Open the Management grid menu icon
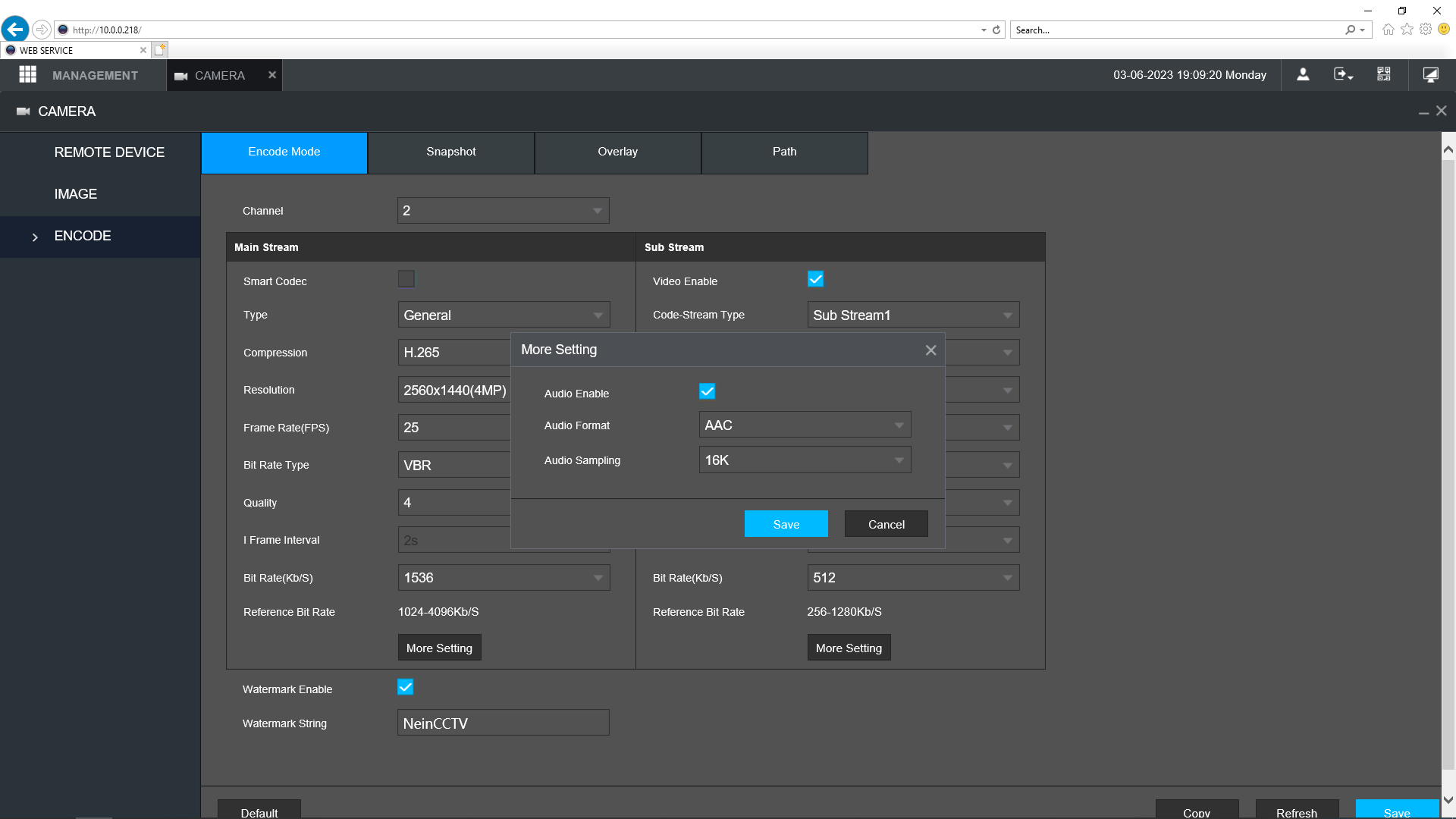Screen dimensions: 1456x819 [x=28, y=74]
